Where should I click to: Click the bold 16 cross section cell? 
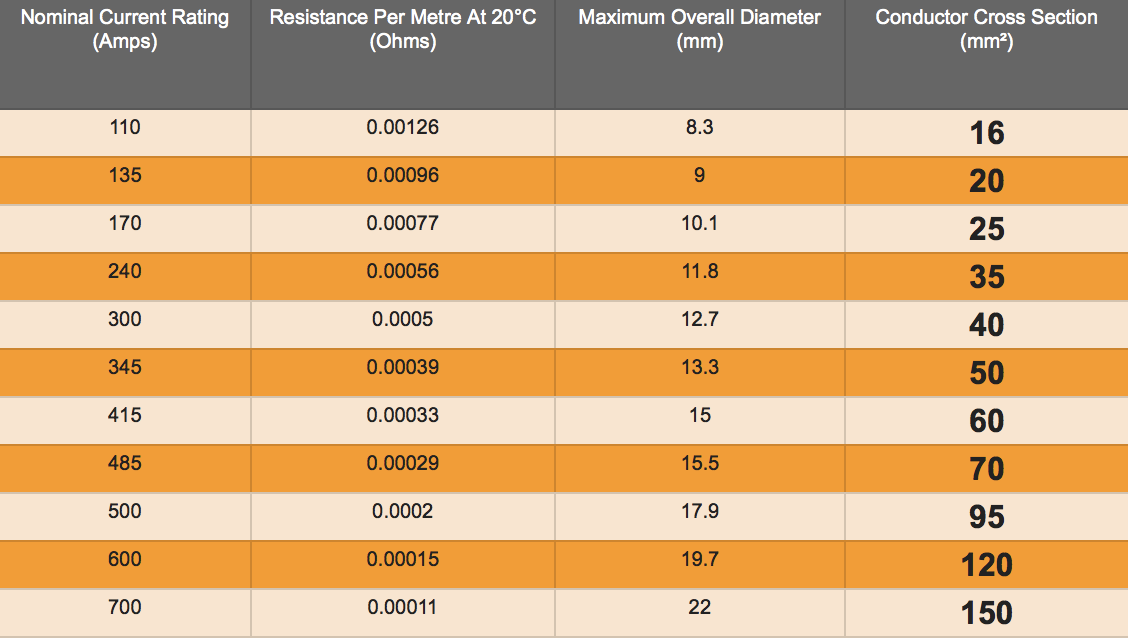[986, 133]
